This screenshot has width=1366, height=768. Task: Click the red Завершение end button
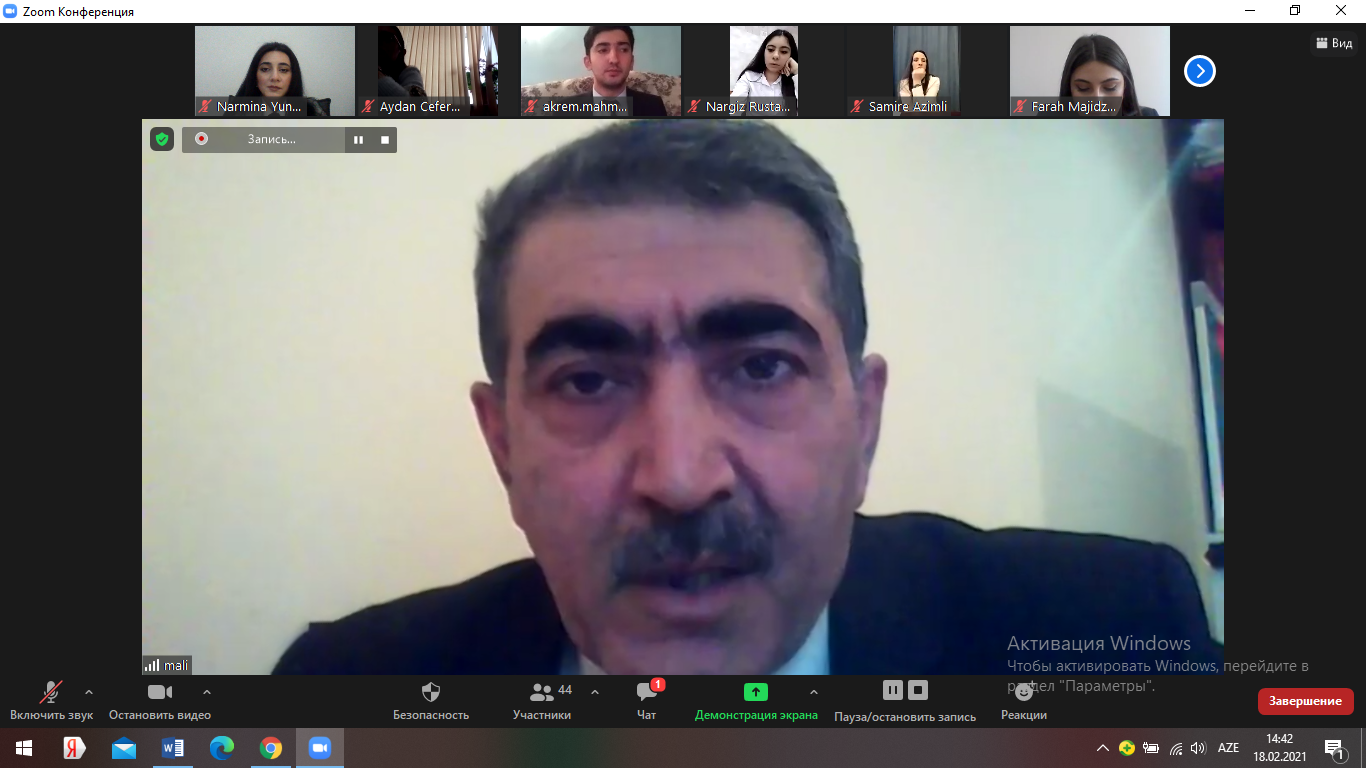(1305, 701)
